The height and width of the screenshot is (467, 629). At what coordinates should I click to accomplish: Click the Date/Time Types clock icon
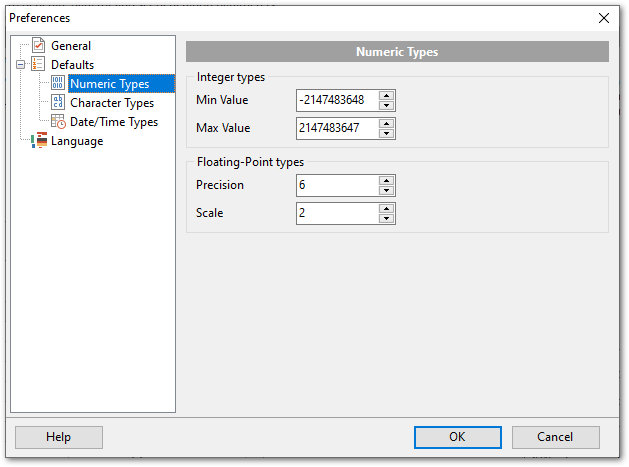[x=58, y=122]
